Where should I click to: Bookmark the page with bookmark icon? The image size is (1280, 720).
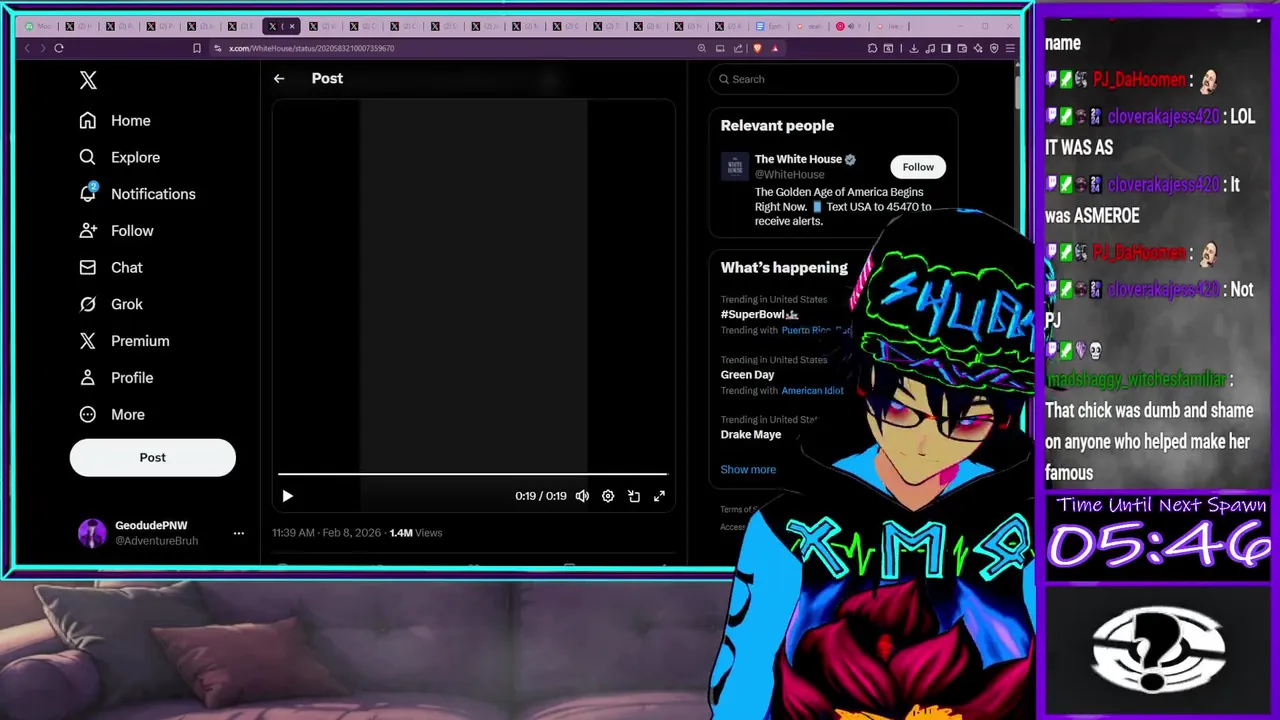click(196, 48)
